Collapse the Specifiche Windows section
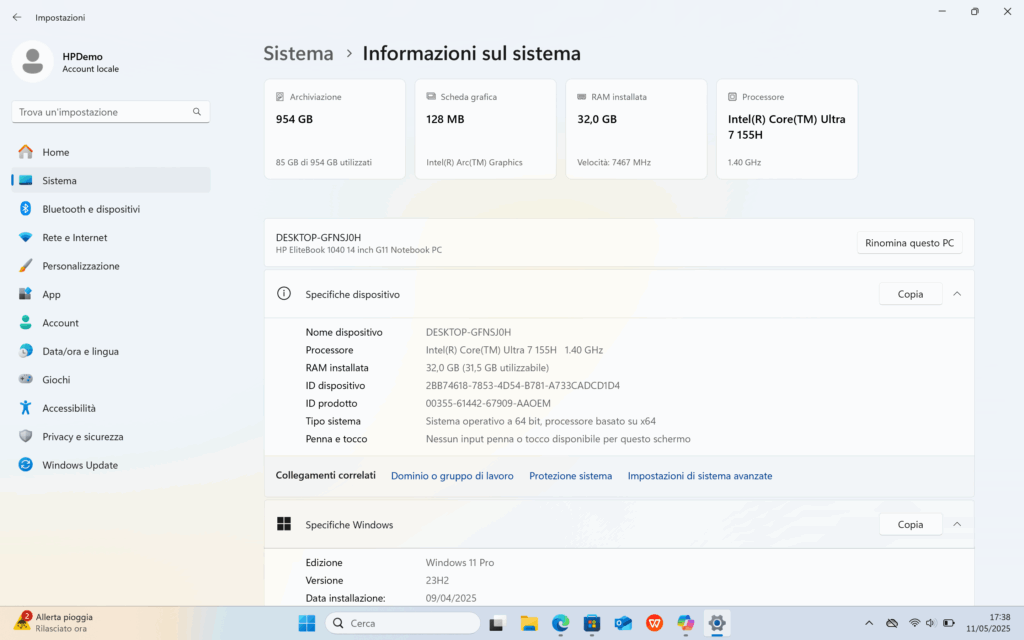This screenshot has height=640, width=1024. pyautogui.click(x=957, y=524)
